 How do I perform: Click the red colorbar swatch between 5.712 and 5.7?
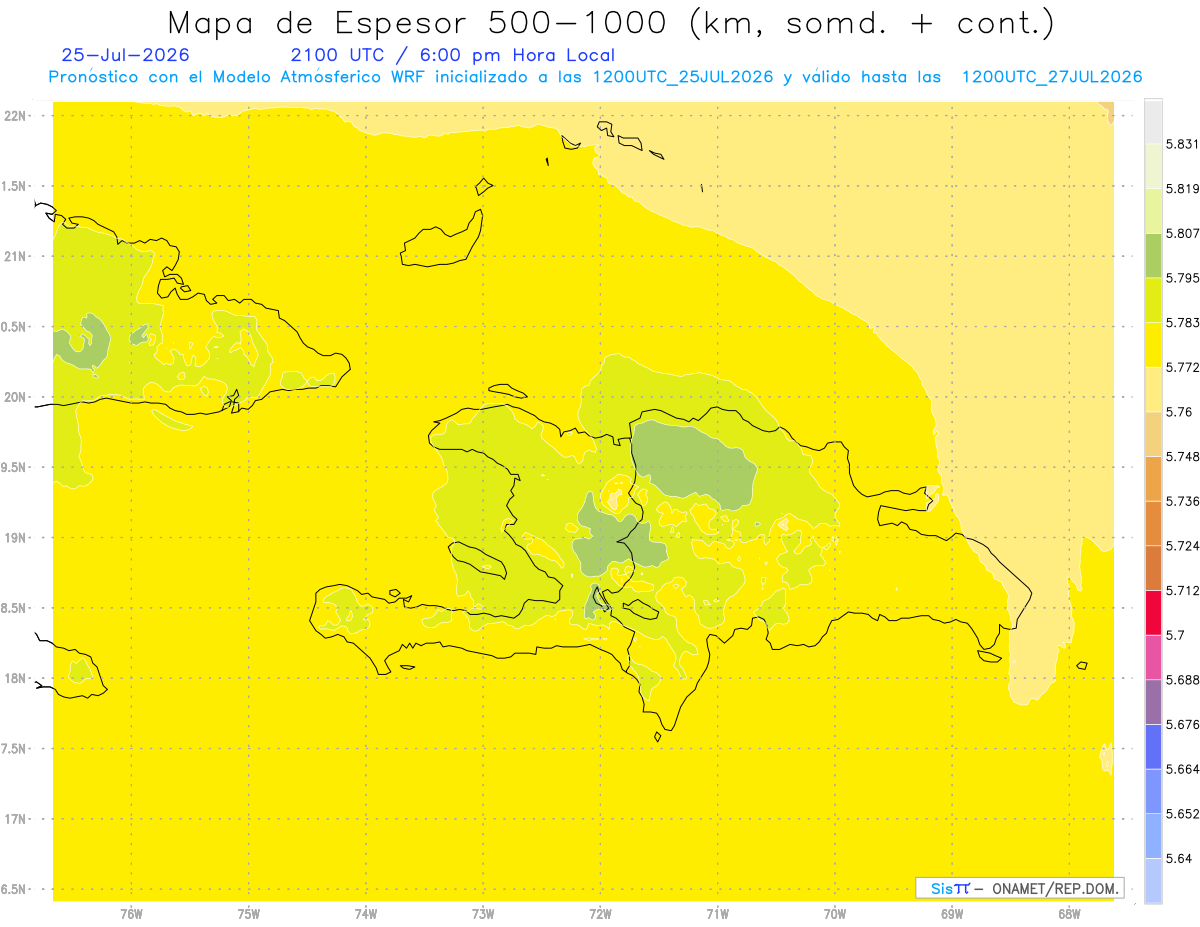click(x=1153, y=612)
